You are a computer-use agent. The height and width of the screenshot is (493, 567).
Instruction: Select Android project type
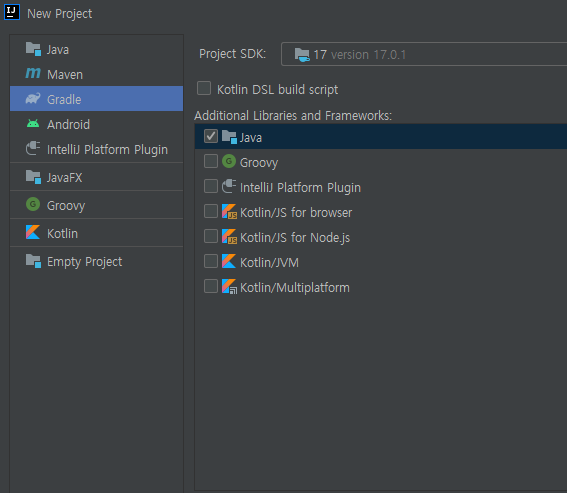click(x=97, y=124)
